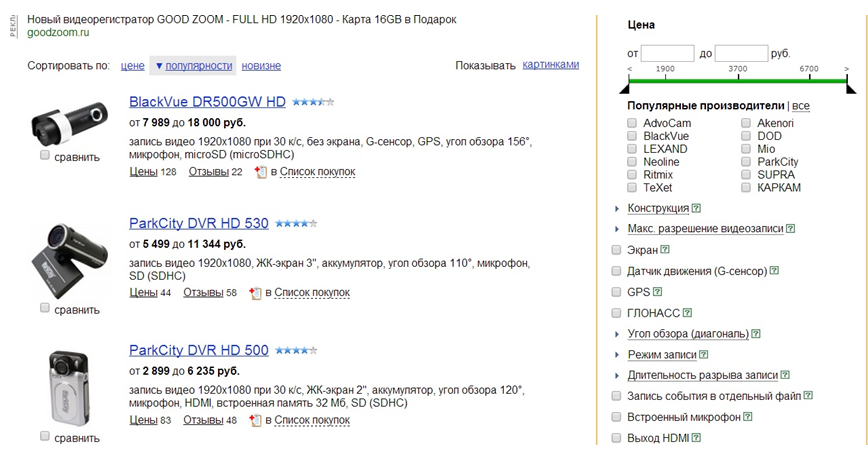Sort results by цене

pos(132,66)
